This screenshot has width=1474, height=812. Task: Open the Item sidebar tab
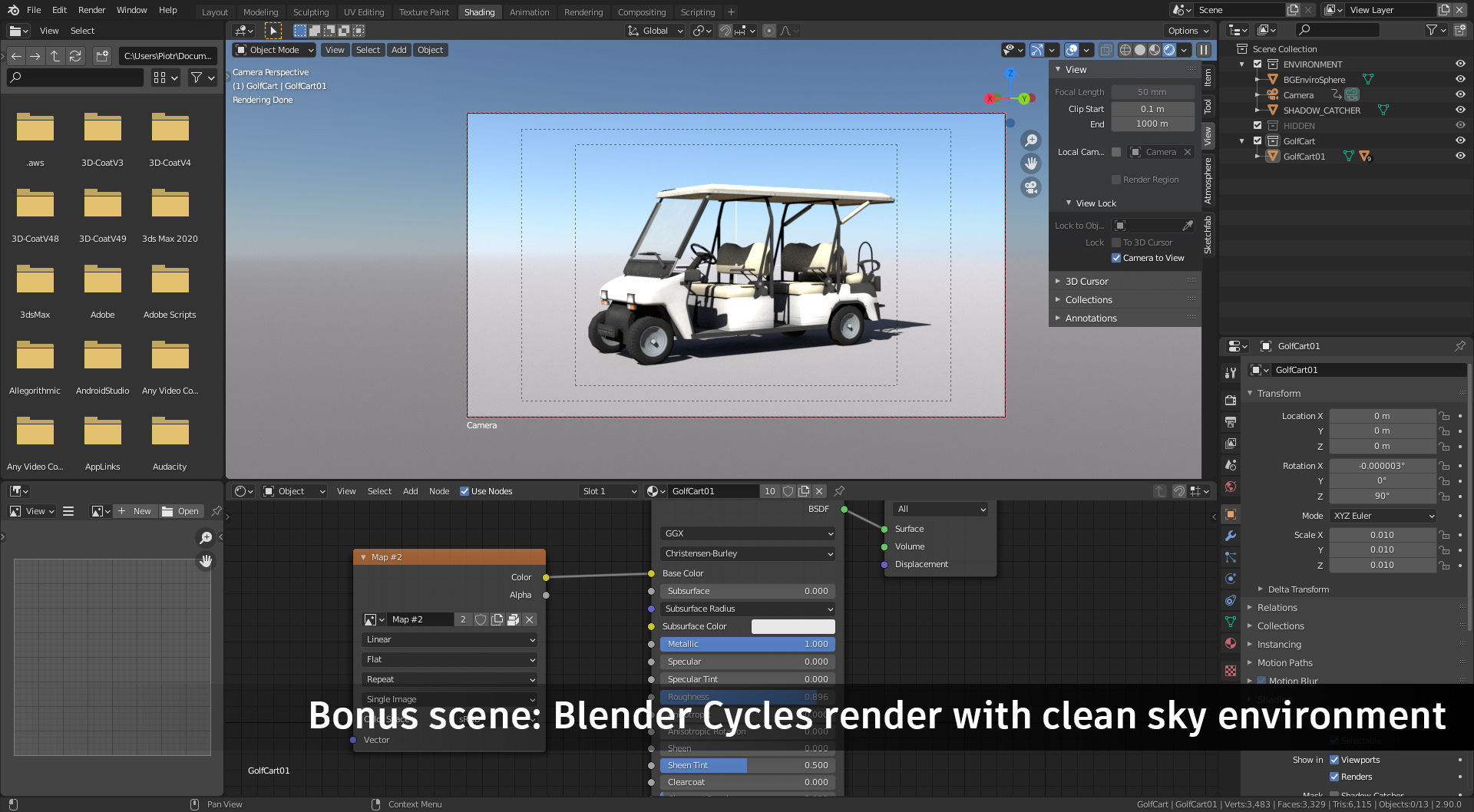[1208, 78]
